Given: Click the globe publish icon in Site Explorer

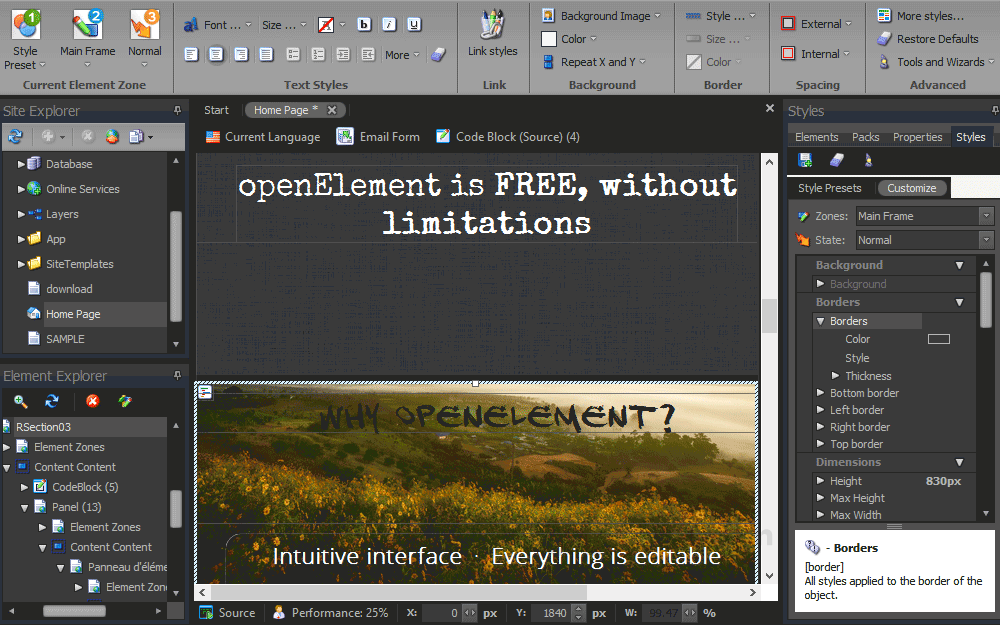Looking at the screenshot, I should (x=113, y=136).
